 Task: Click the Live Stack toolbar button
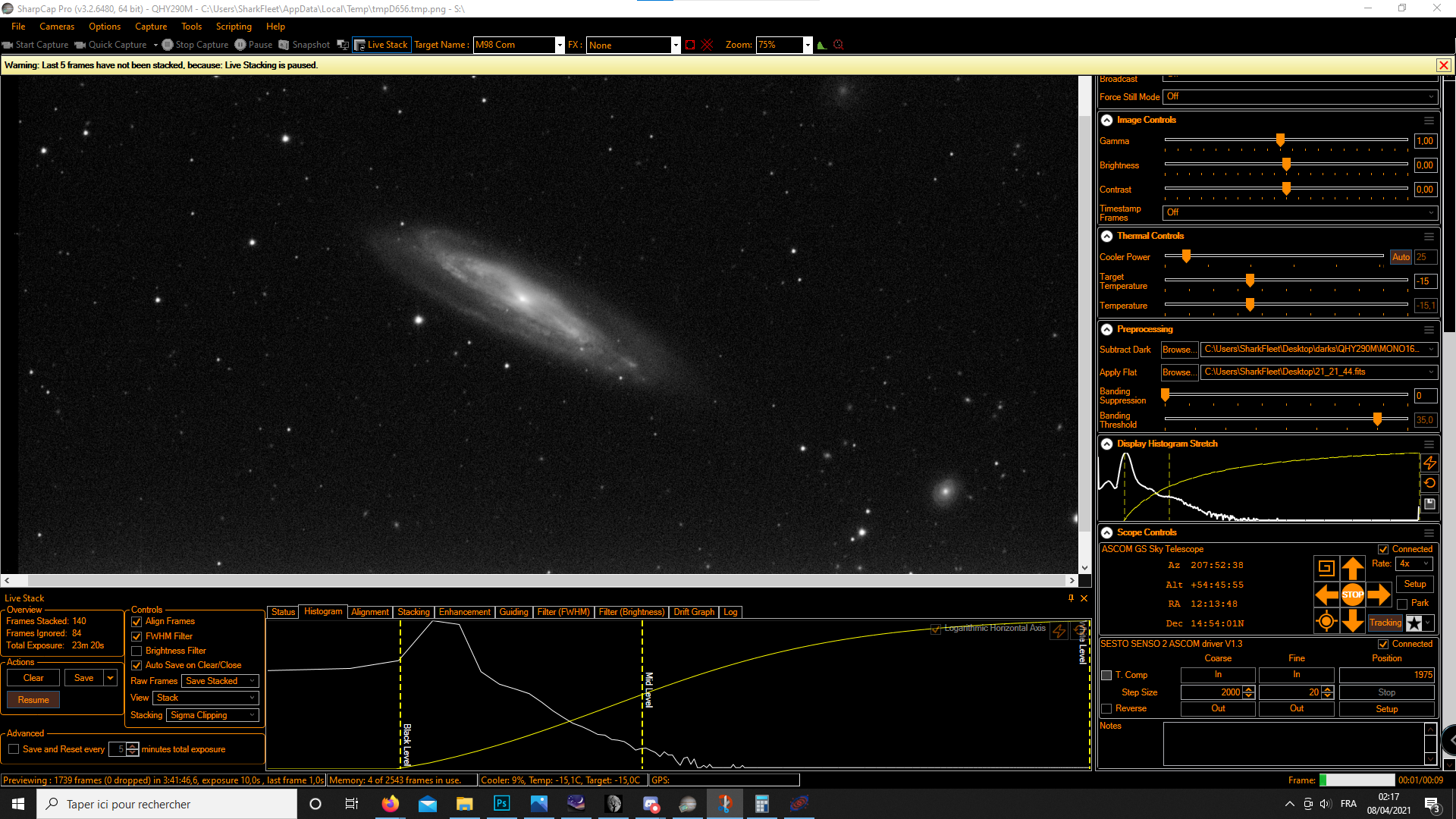click(x=381, y=45)
